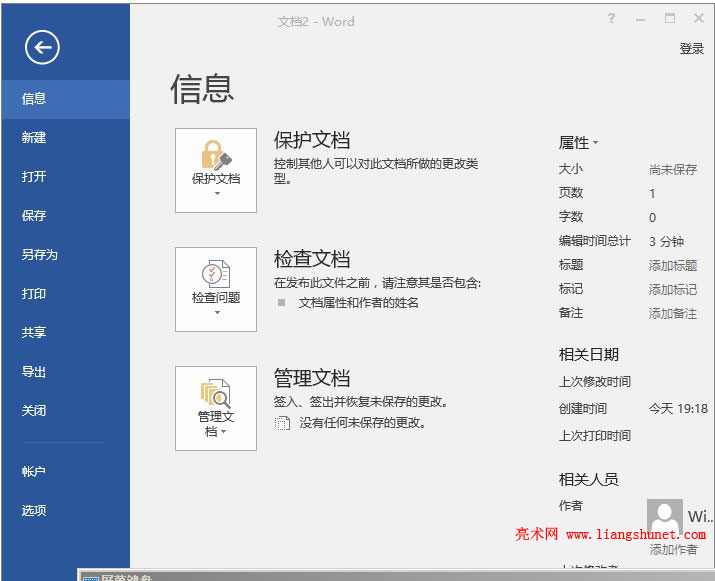Select the 信息 tab in sidebar

pyautogui.click(x=66, y=99)
